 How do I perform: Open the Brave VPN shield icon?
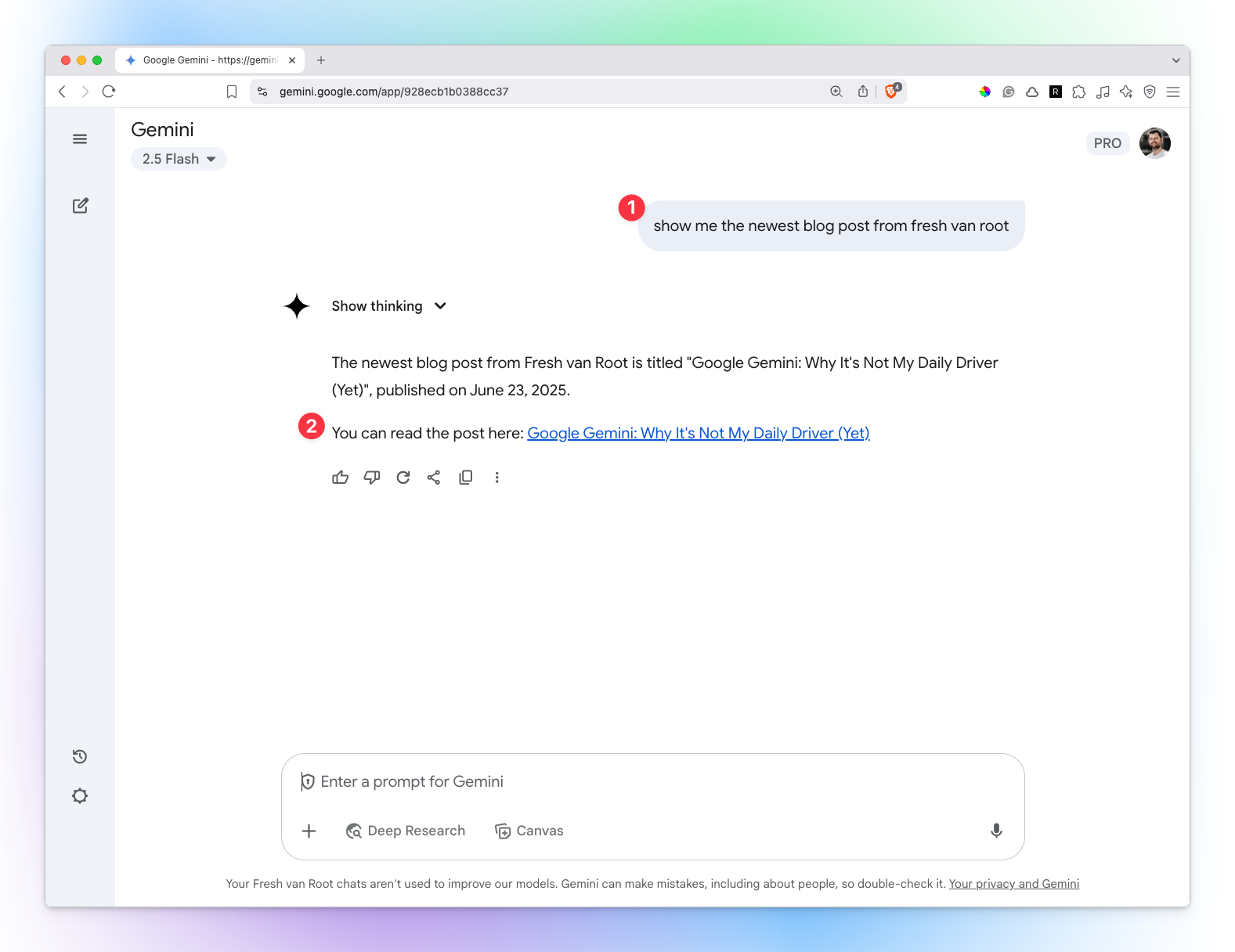(1150, 92)
